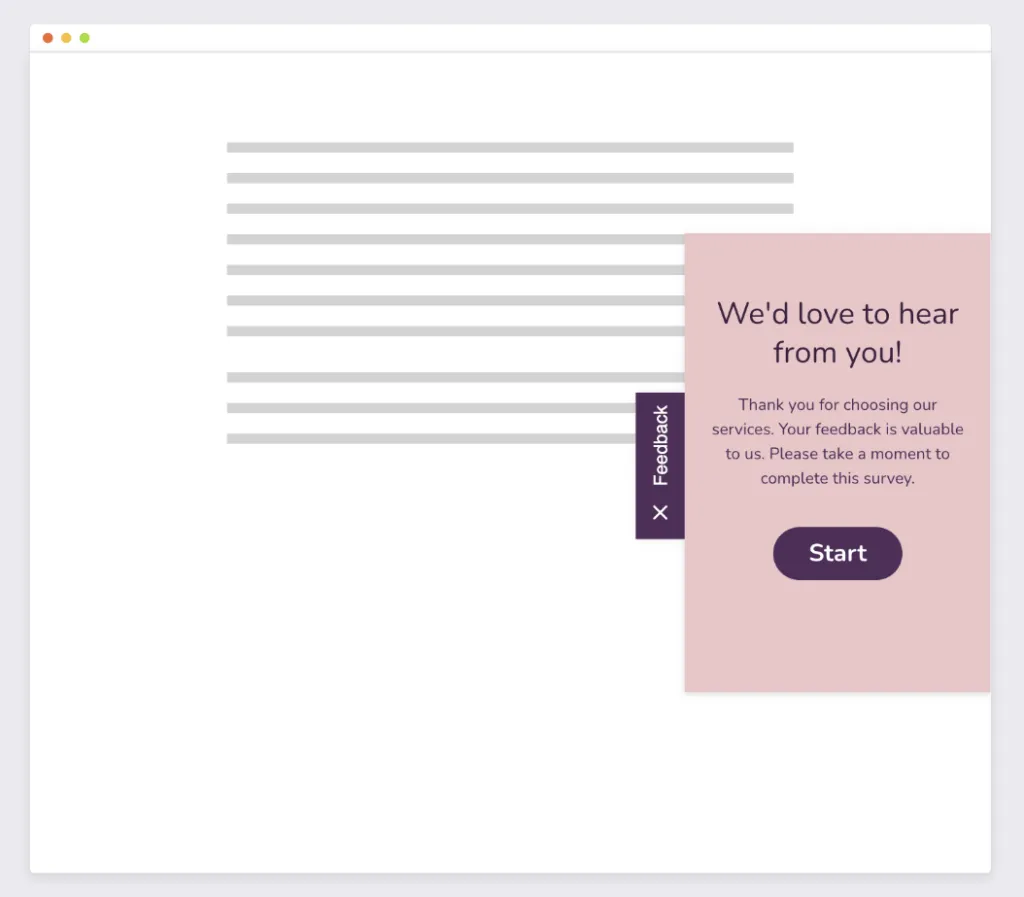Click inside the browser toolbar strip

[x=500, y=37]
